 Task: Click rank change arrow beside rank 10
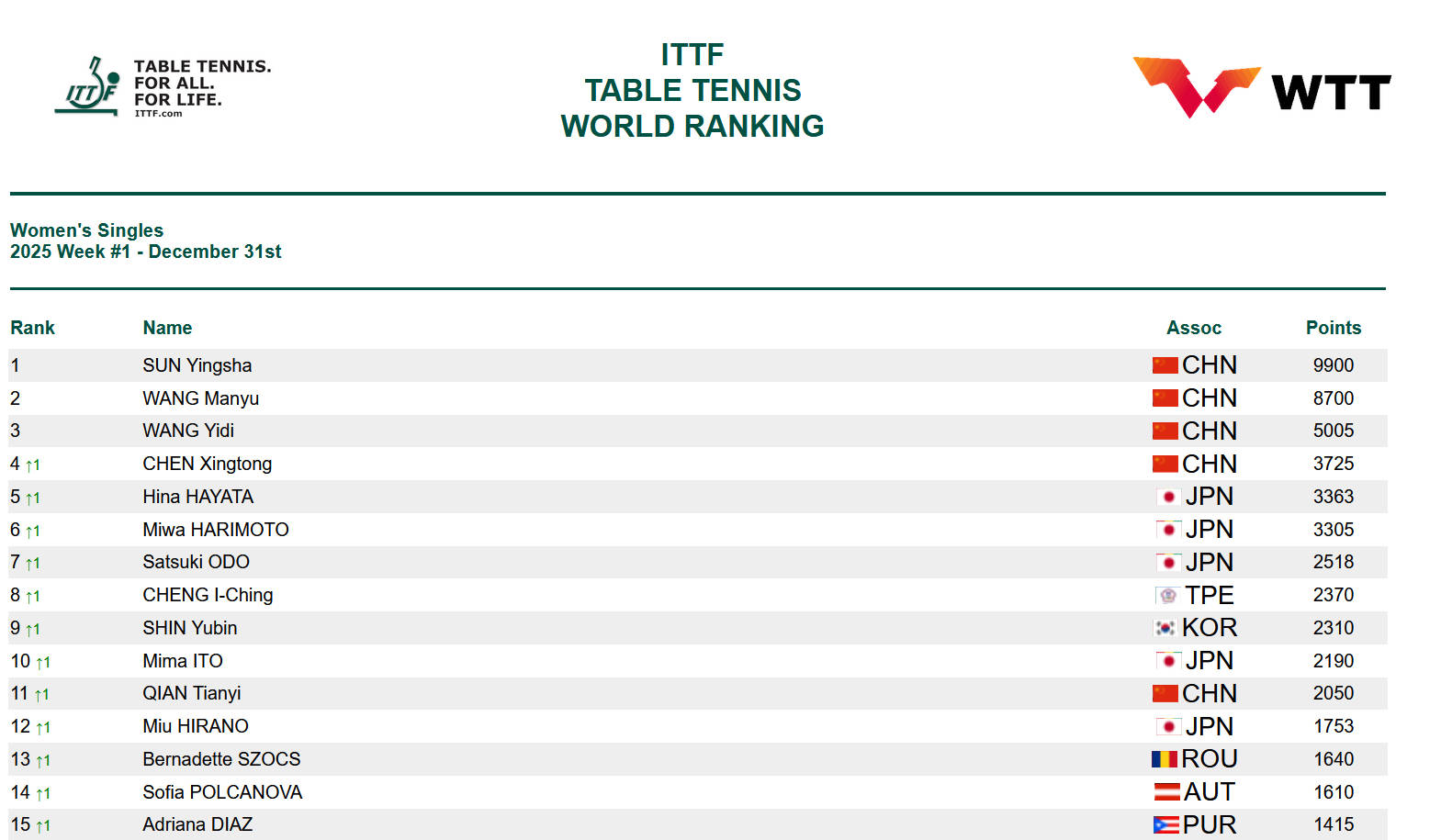[42, 662]
